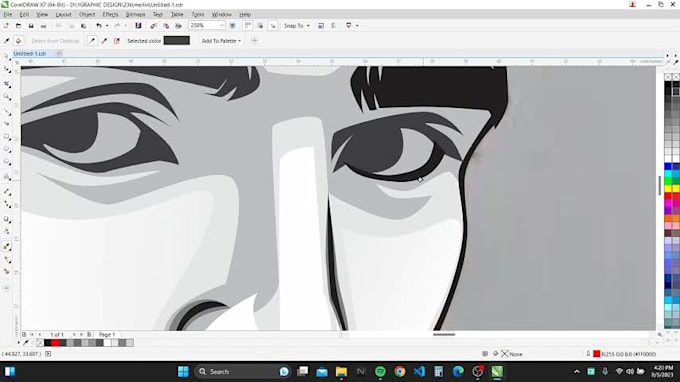Click the Publish to PDF icon

[x=178, y=26]
